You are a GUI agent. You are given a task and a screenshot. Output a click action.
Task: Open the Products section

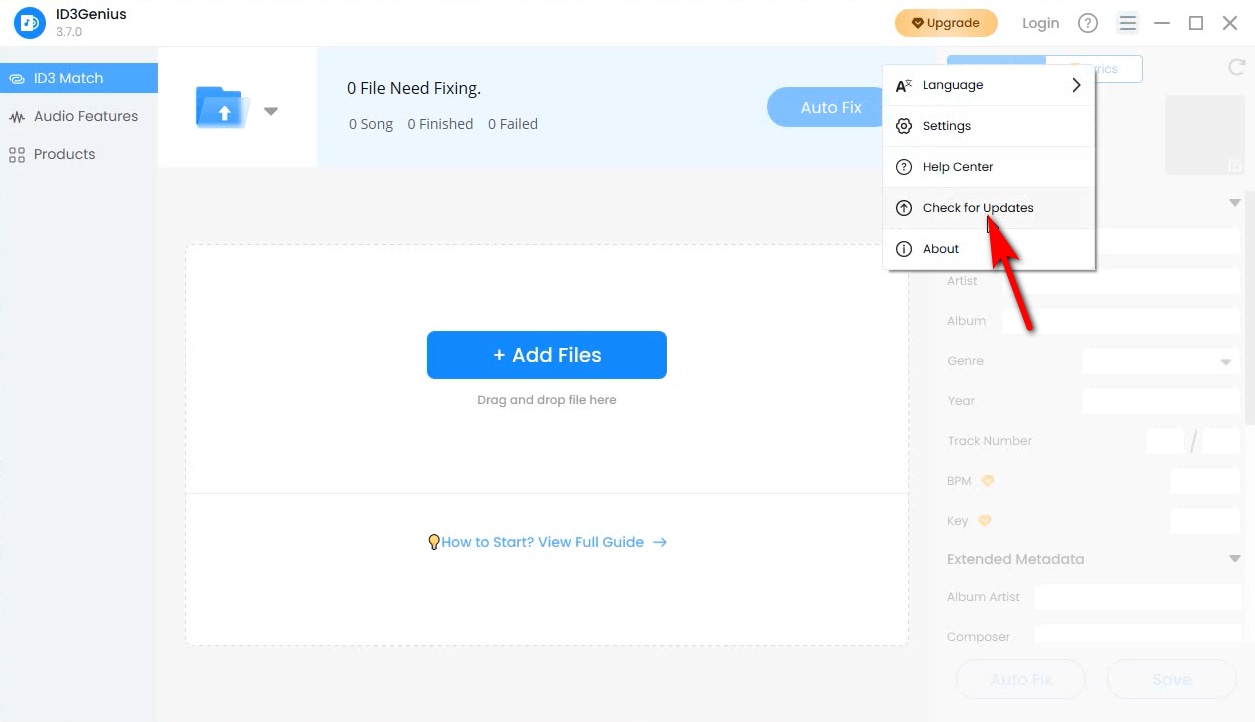click(x=64, y=154)
